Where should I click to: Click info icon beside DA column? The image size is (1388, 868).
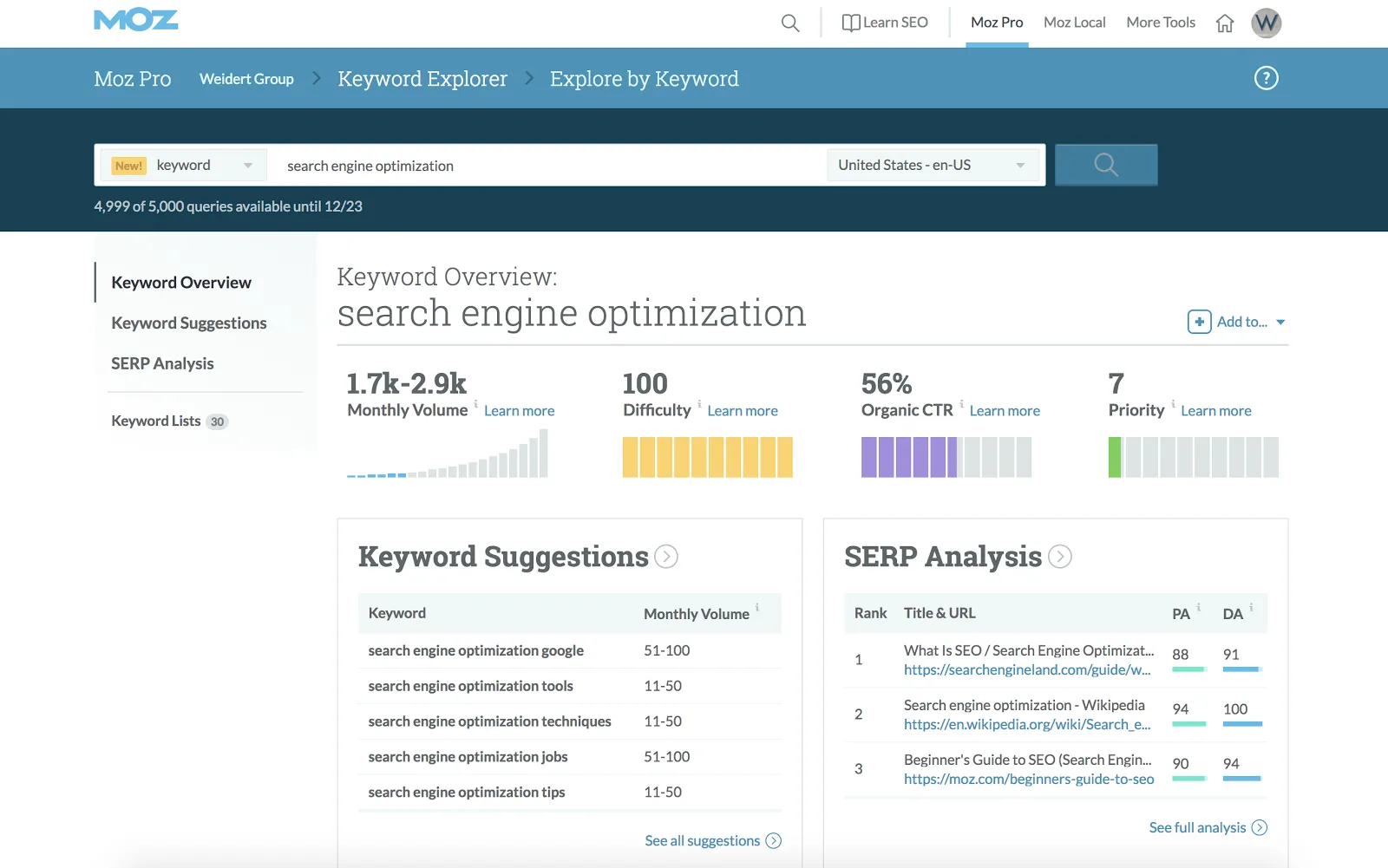(1251, 607)
